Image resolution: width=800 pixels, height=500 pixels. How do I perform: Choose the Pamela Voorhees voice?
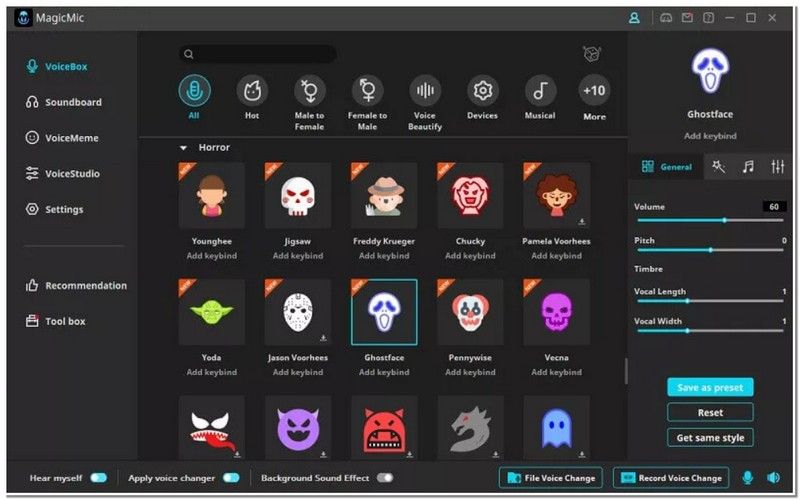557,195
